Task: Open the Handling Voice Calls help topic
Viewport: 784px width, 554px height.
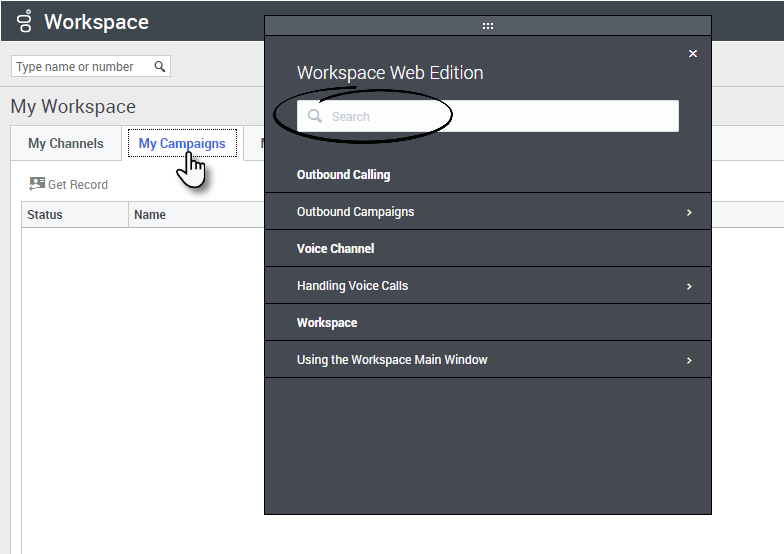Action: click(353, 286)
